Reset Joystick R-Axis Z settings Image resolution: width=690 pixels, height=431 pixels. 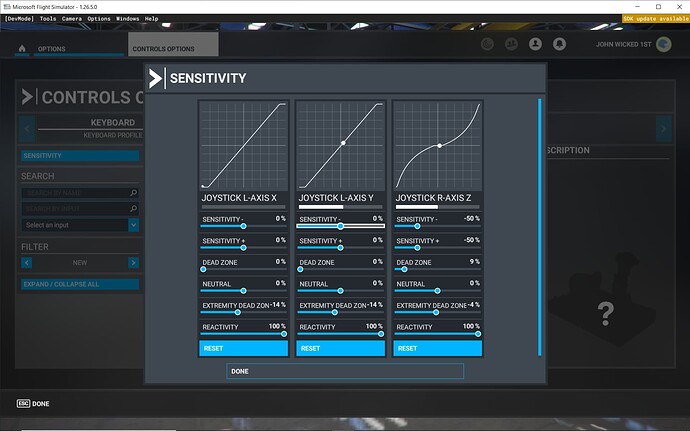pyautogui.click(x=437, y=348)
